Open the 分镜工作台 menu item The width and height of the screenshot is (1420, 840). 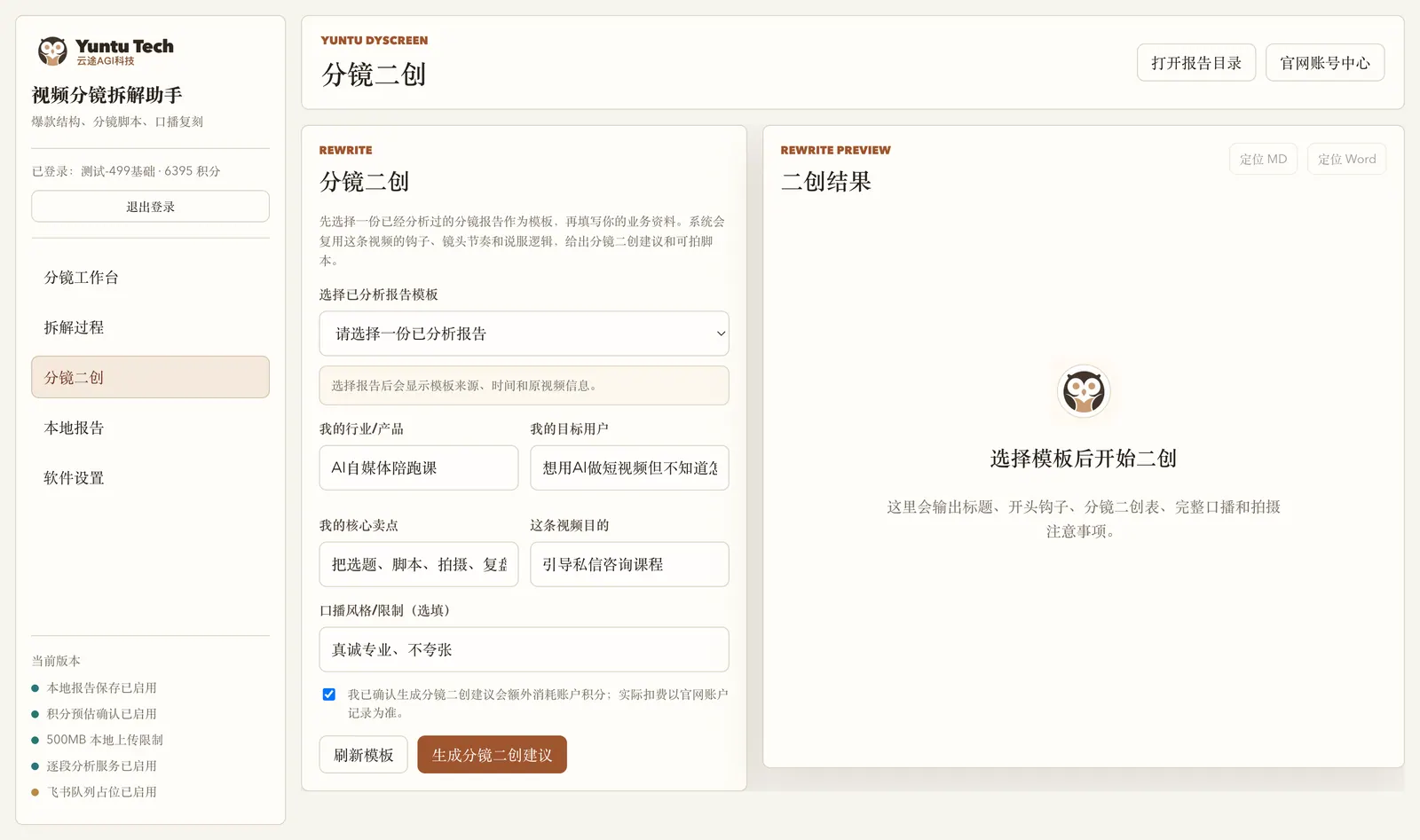point(150,278)
